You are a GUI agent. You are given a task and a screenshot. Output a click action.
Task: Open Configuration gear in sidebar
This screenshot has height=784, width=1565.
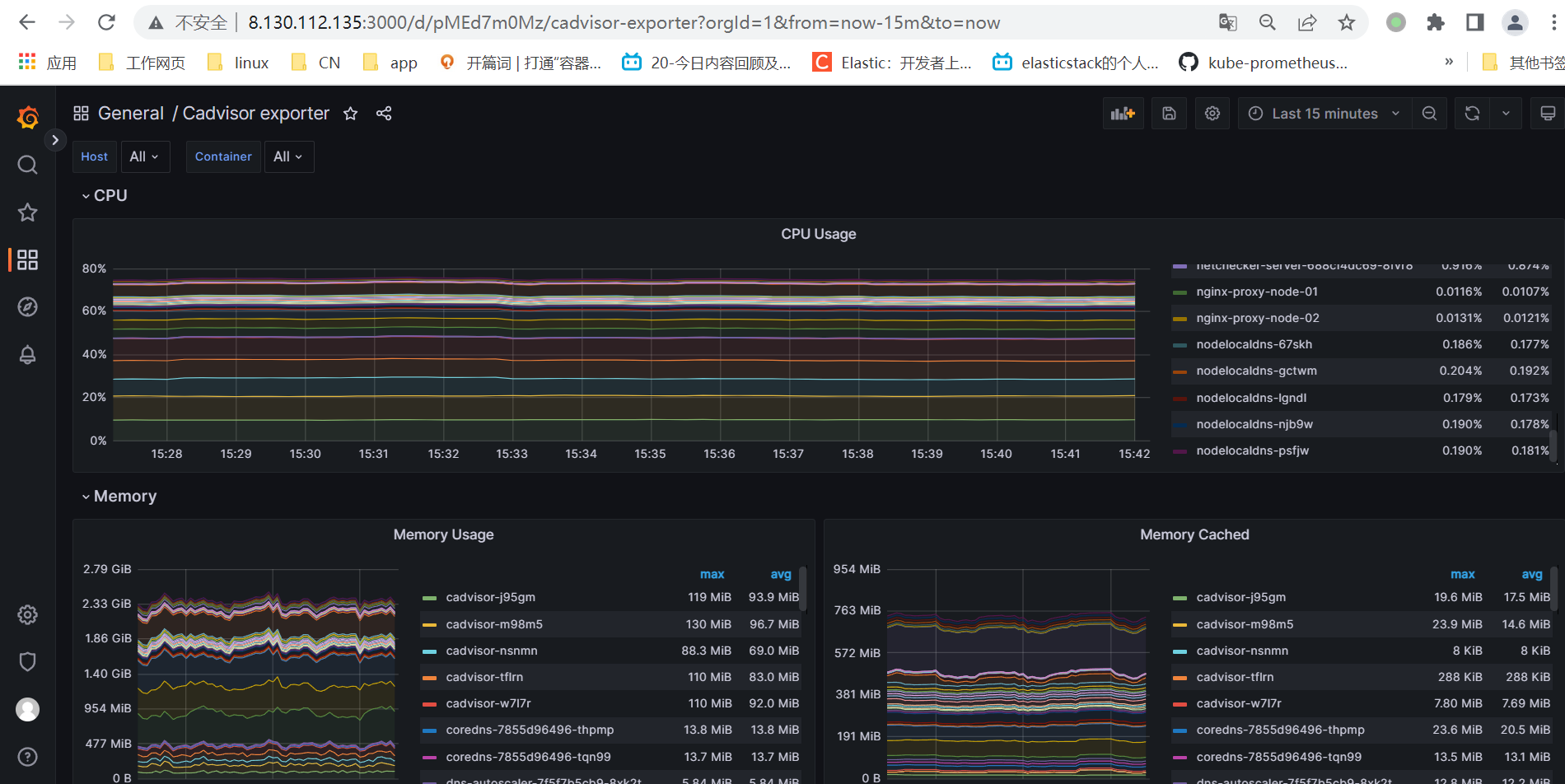coord(28,615)
